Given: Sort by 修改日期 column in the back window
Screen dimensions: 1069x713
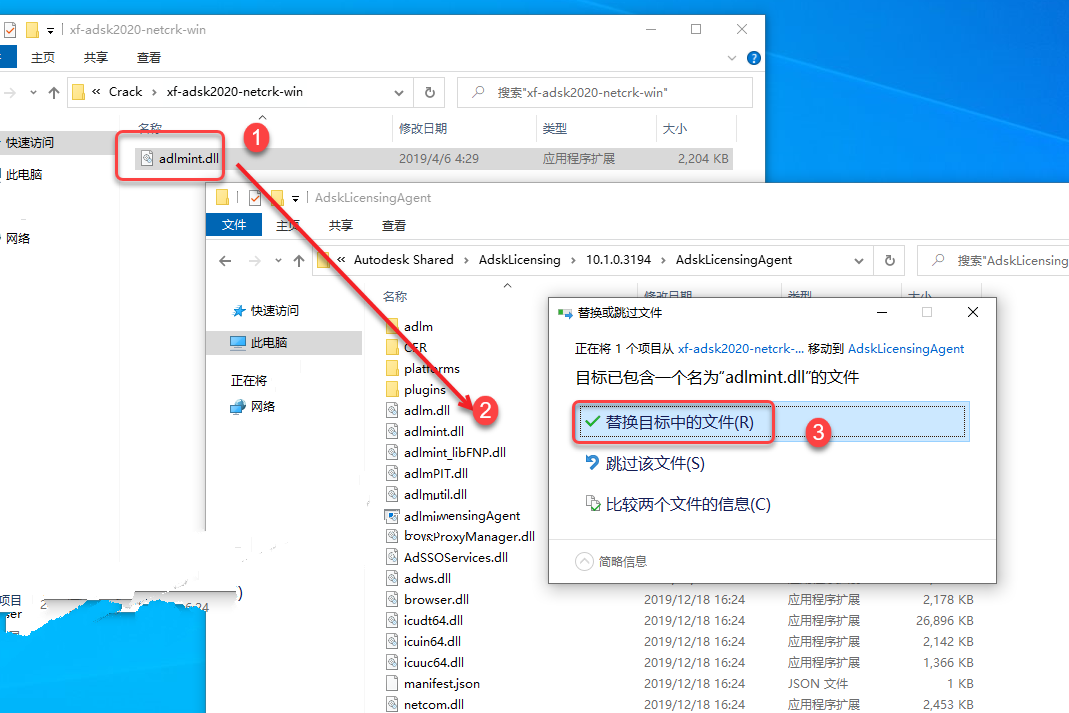Looking at the screenshot, I should [x=423, y=128].
